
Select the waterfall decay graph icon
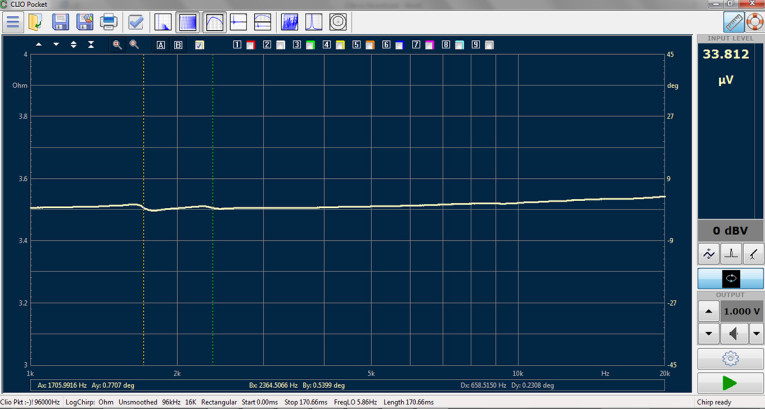coord(163,22)
